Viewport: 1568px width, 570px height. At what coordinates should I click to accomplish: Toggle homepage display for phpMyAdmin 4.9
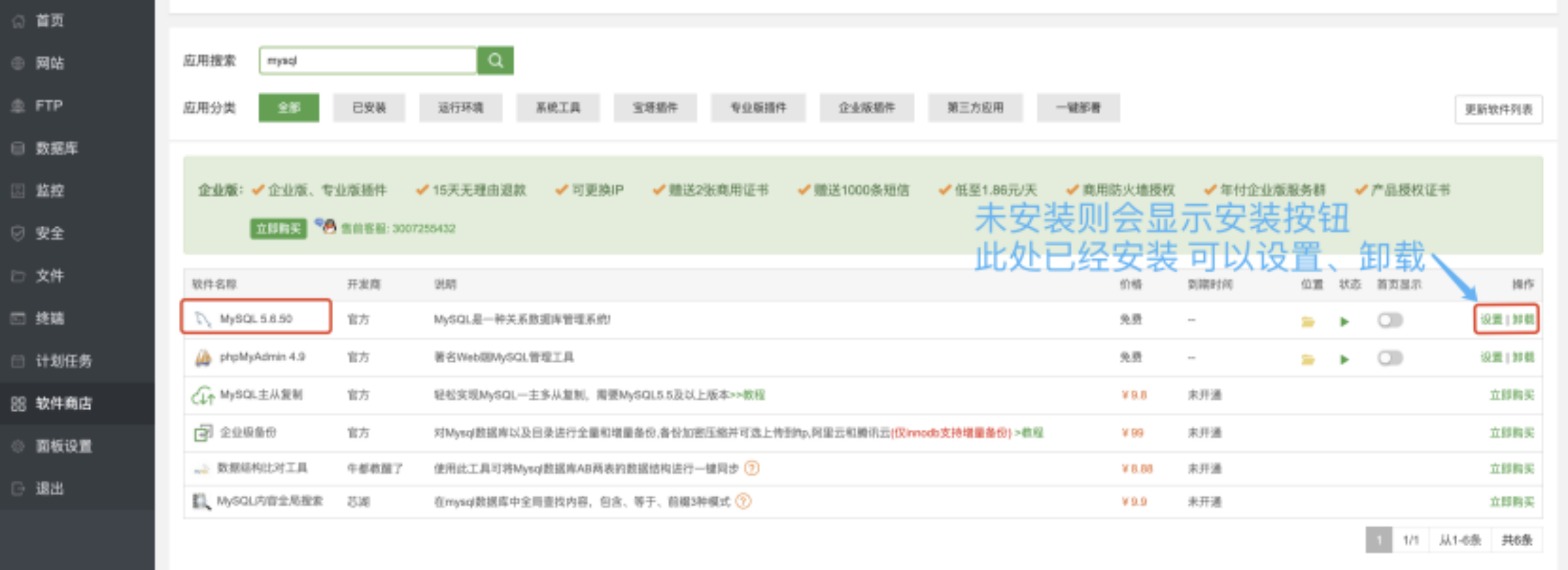(1390, 358)
